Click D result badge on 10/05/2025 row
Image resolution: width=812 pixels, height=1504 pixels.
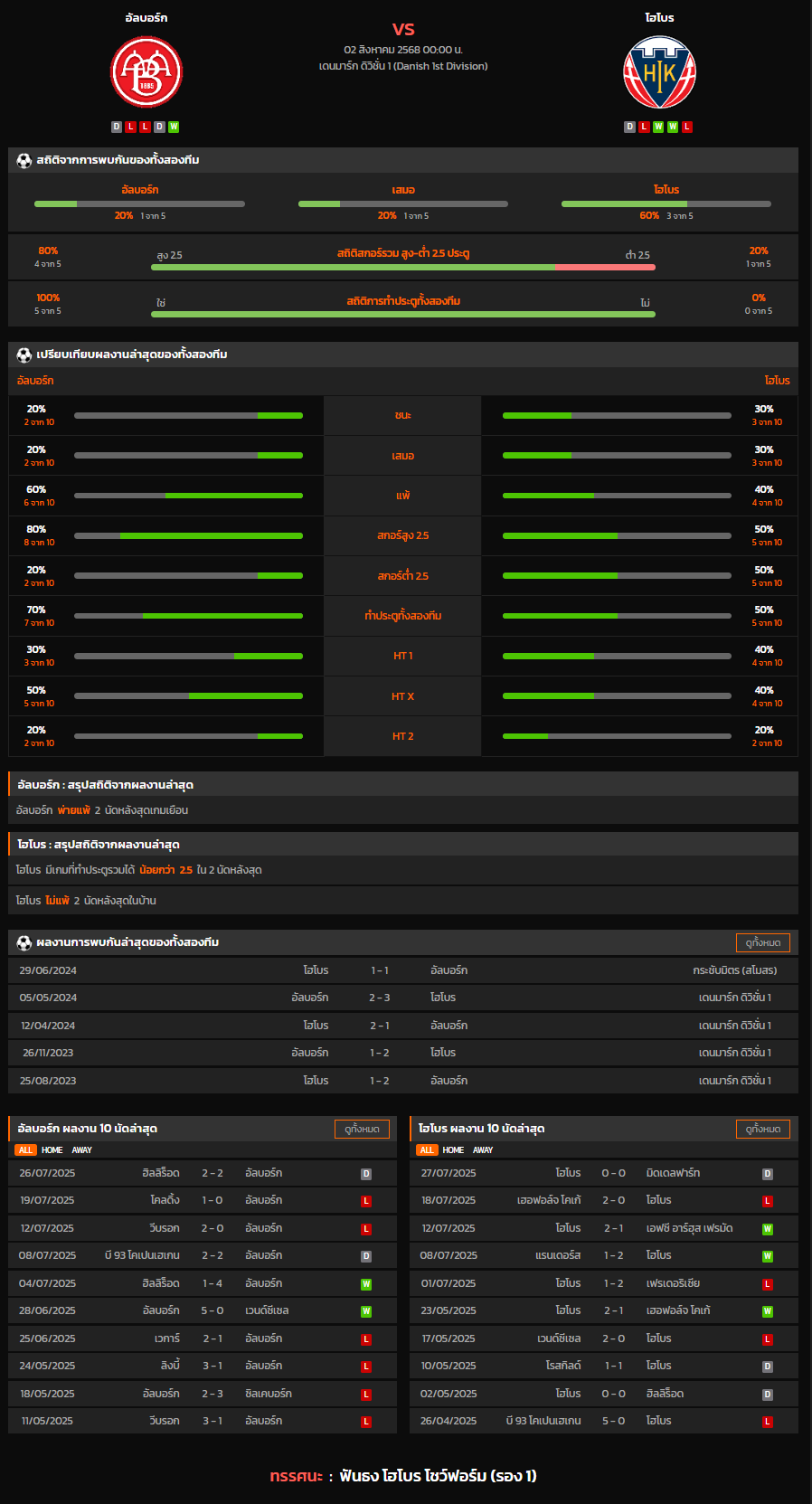click(768, 1367)
